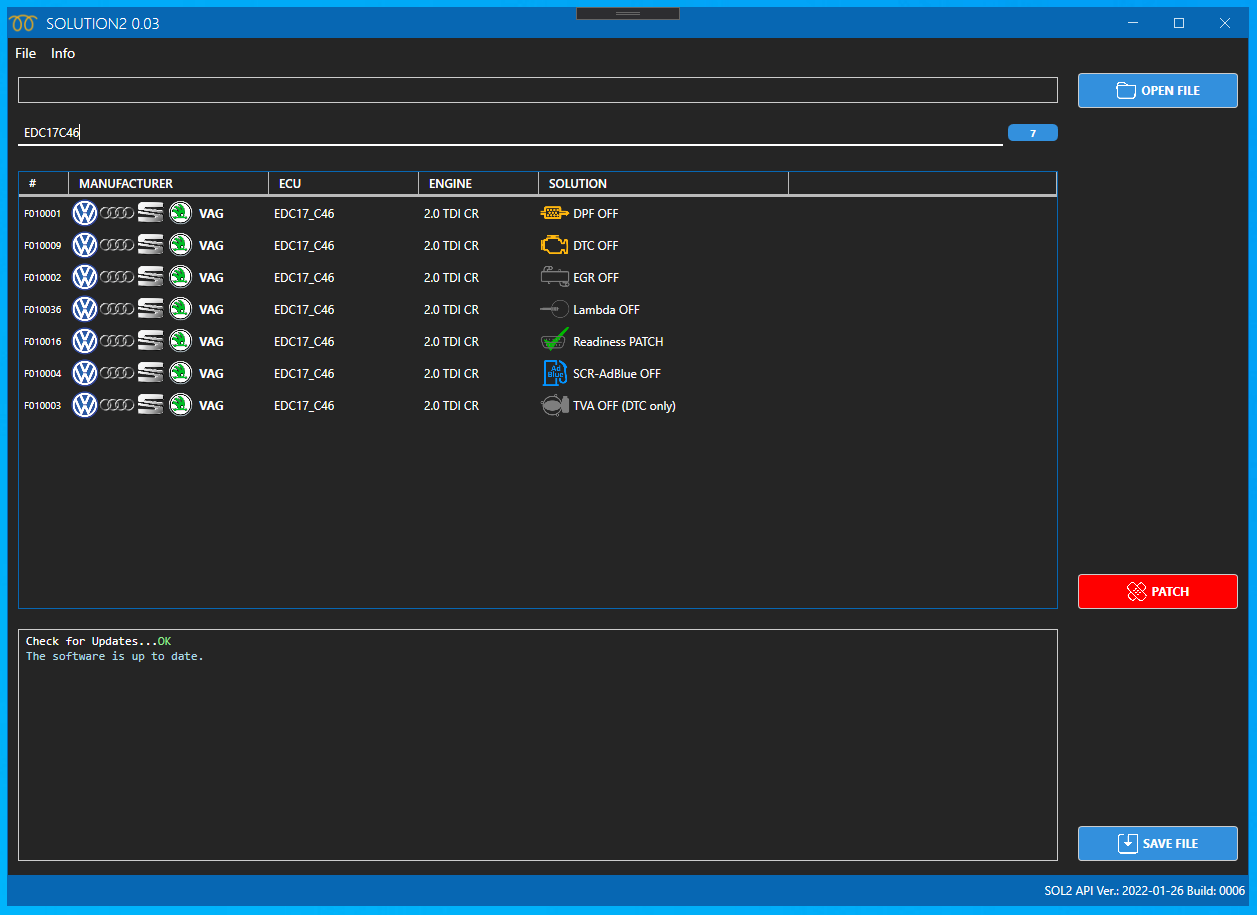Open the File menu

click(x=26, y=53)
